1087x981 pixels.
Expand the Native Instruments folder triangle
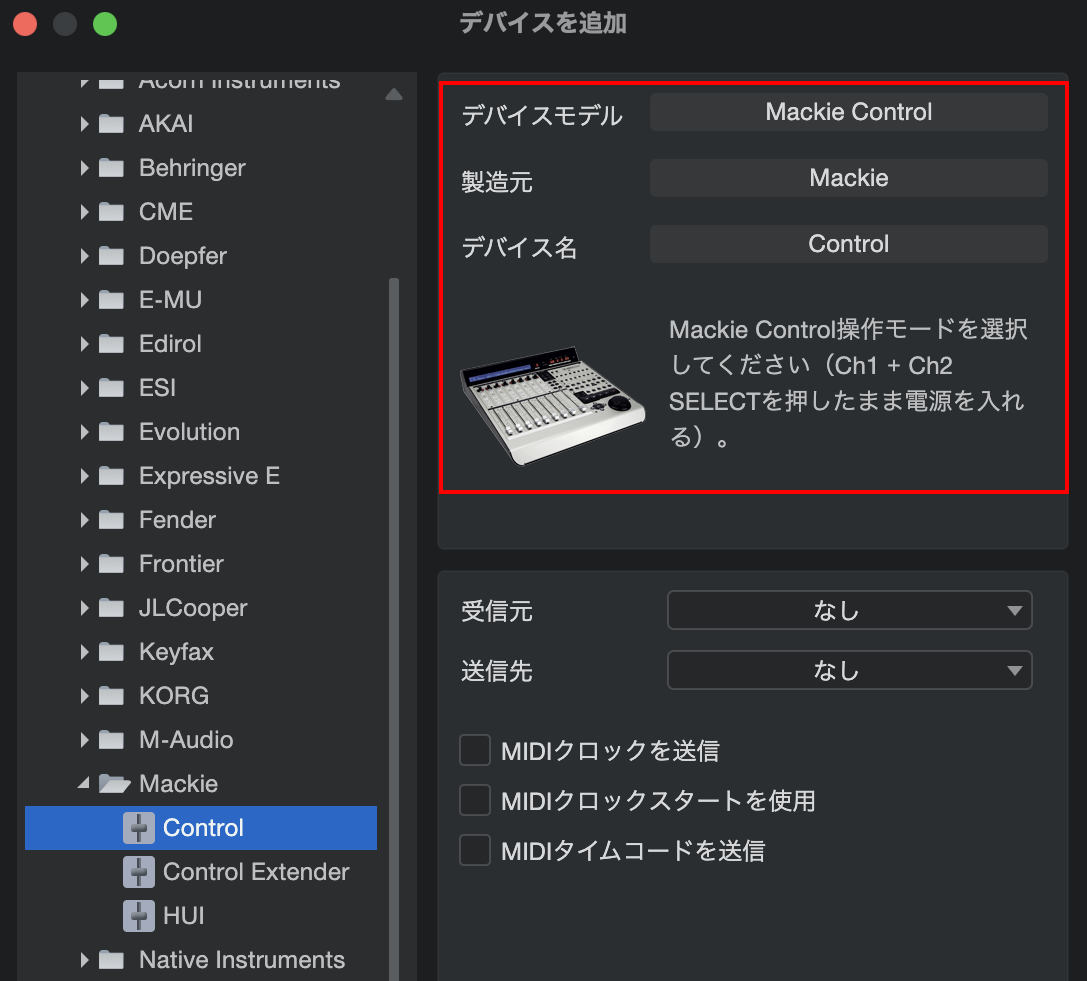point(85,960)
